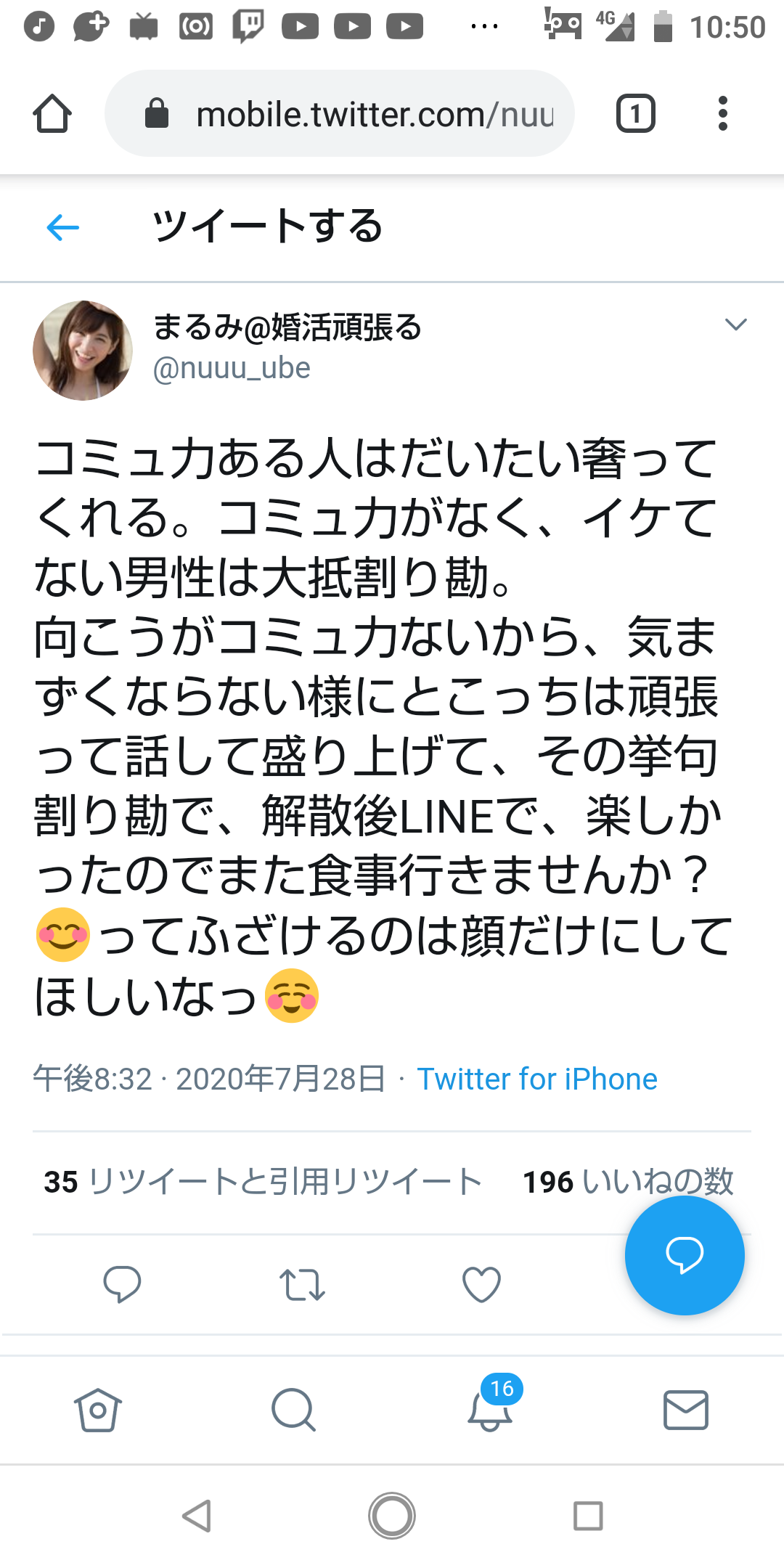Click the Twitter for iPhone link
Screen dimensions: 784x1568
[537, 1079]
